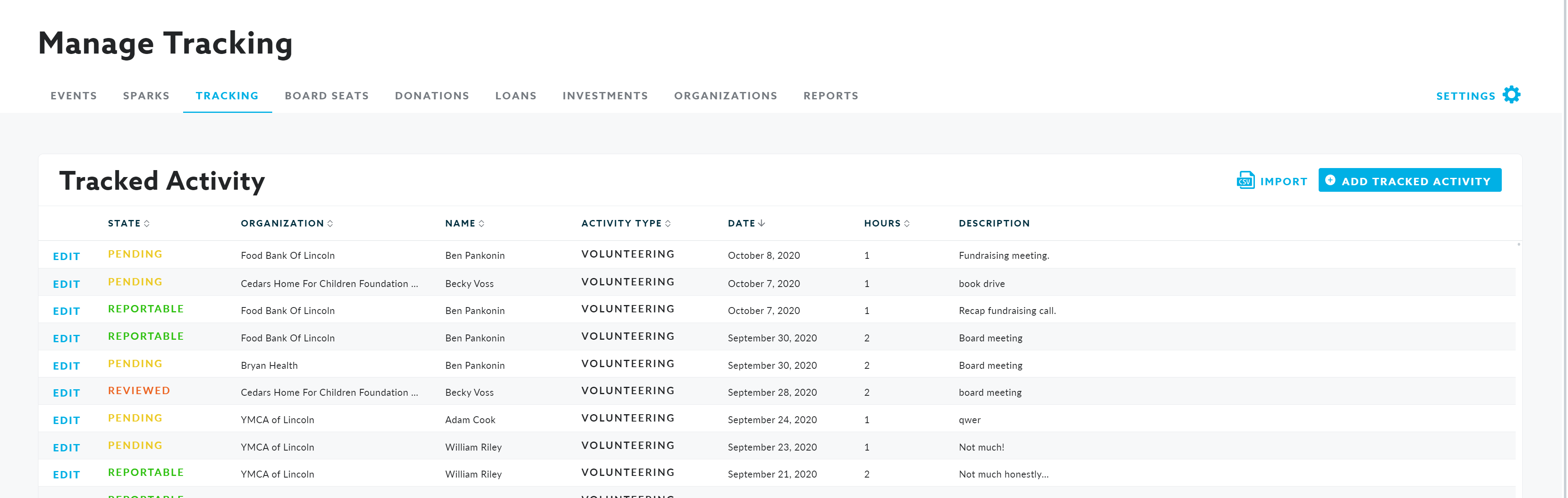
Task: Select the Organizations tab
Action: pyautogui.click(x=726, y=96)
